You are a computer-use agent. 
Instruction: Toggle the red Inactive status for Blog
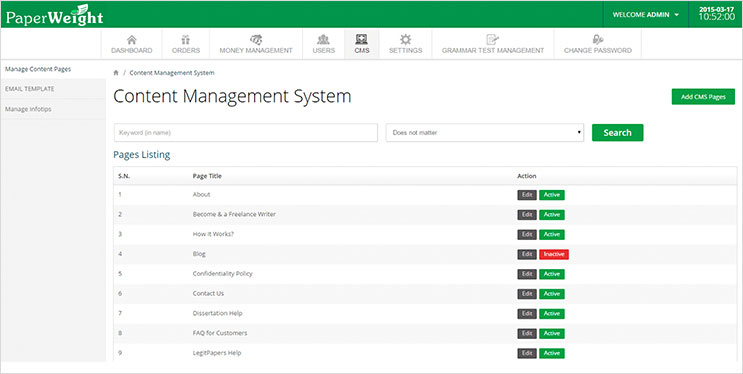(554, 254)
